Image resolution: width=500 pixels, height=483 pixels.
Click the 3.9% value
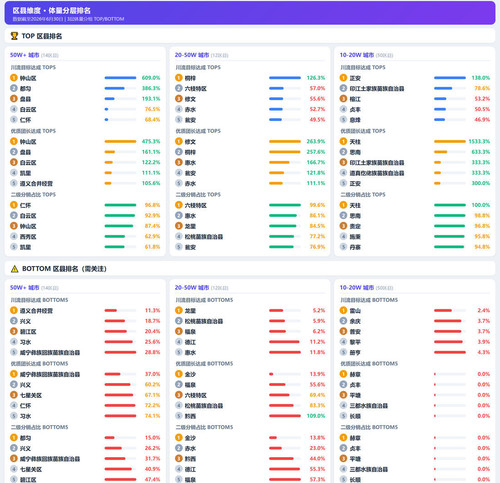point(484,342)
